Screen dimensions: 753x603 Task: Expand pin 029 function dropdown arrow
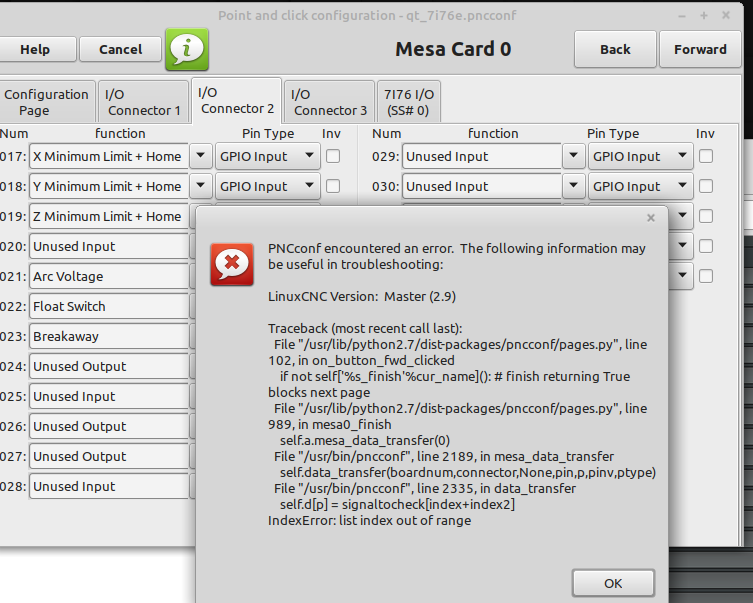(x=573, y=156)
